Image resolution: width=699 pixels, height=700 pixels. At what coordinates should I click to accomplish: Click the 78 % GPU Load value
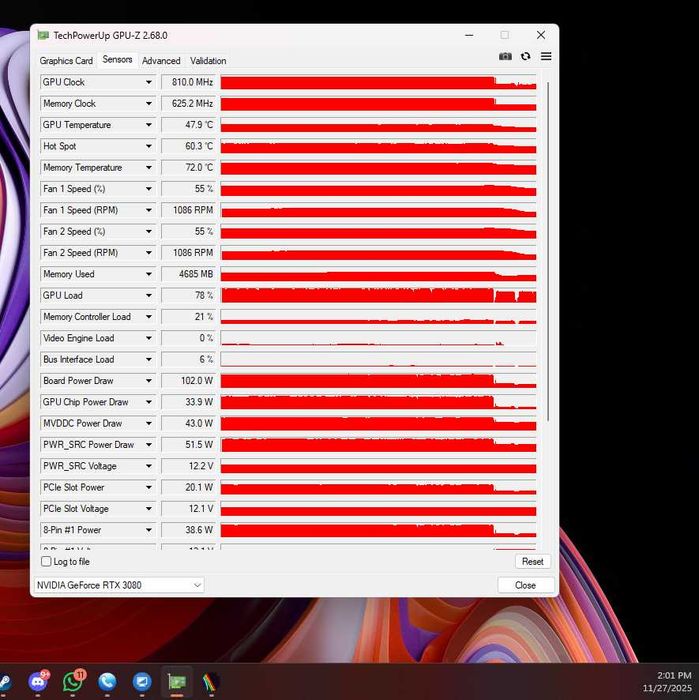188,296
